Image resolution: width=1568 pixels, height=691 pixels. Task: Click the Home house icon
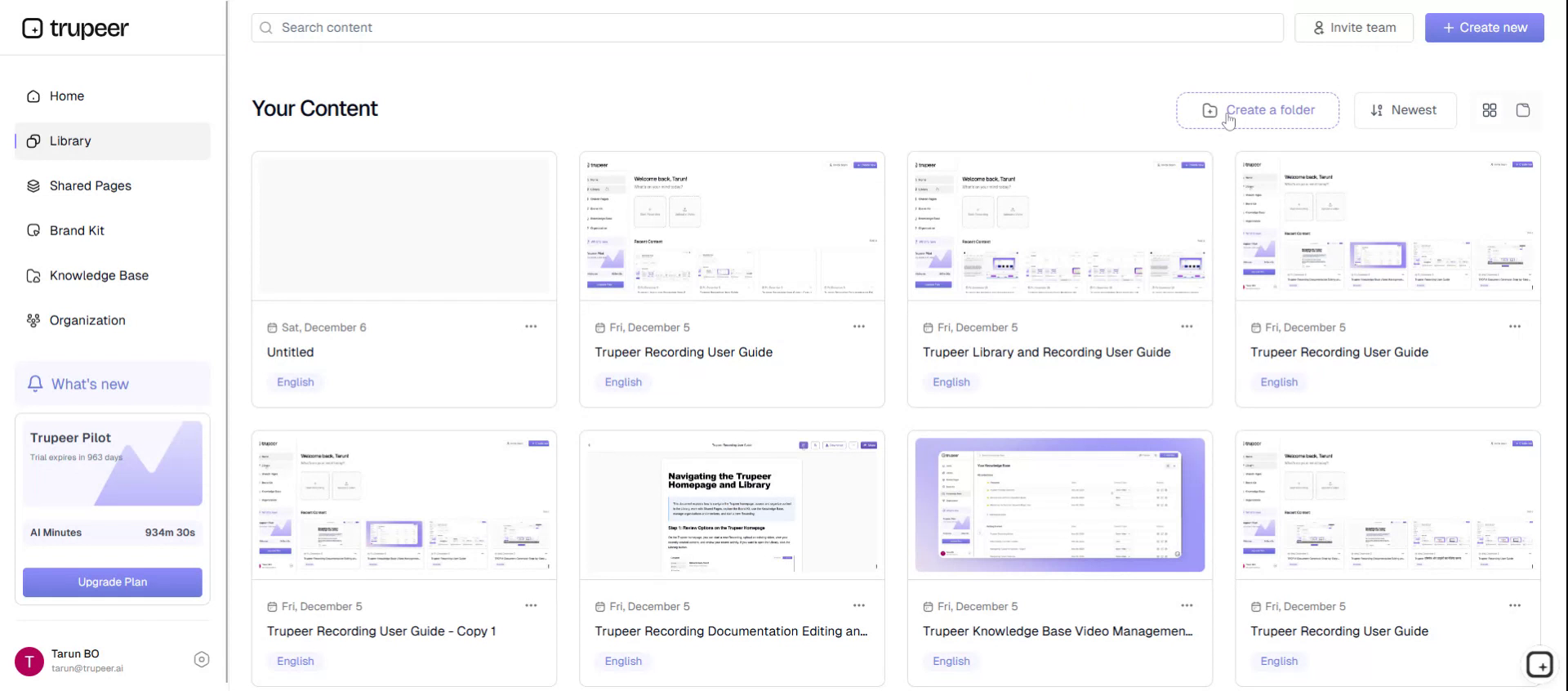[33, 96]
